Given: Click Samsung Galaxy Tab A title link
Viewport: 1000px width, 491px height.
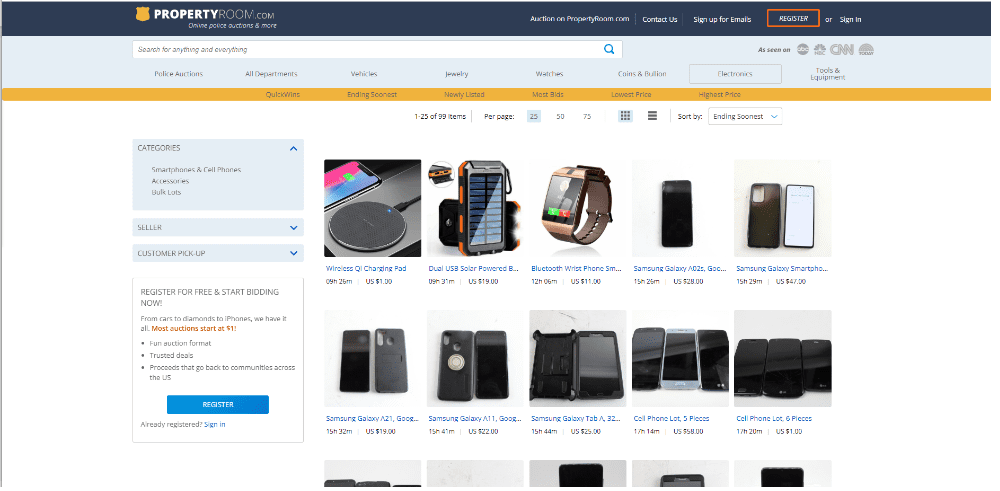Looking at the screenshot, I should pos(577,419).
